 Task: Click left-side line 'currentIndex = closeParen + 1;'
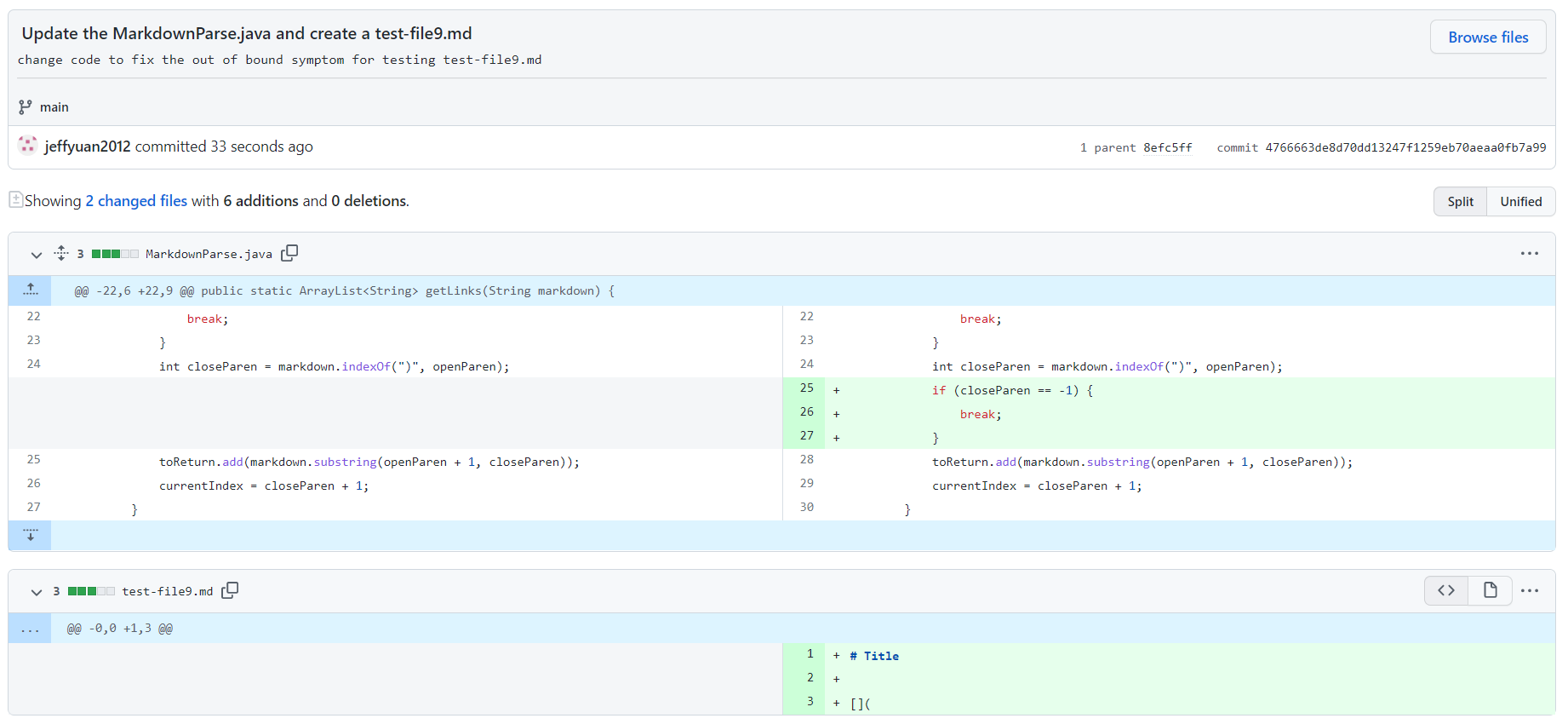click(x=264, y=486)
